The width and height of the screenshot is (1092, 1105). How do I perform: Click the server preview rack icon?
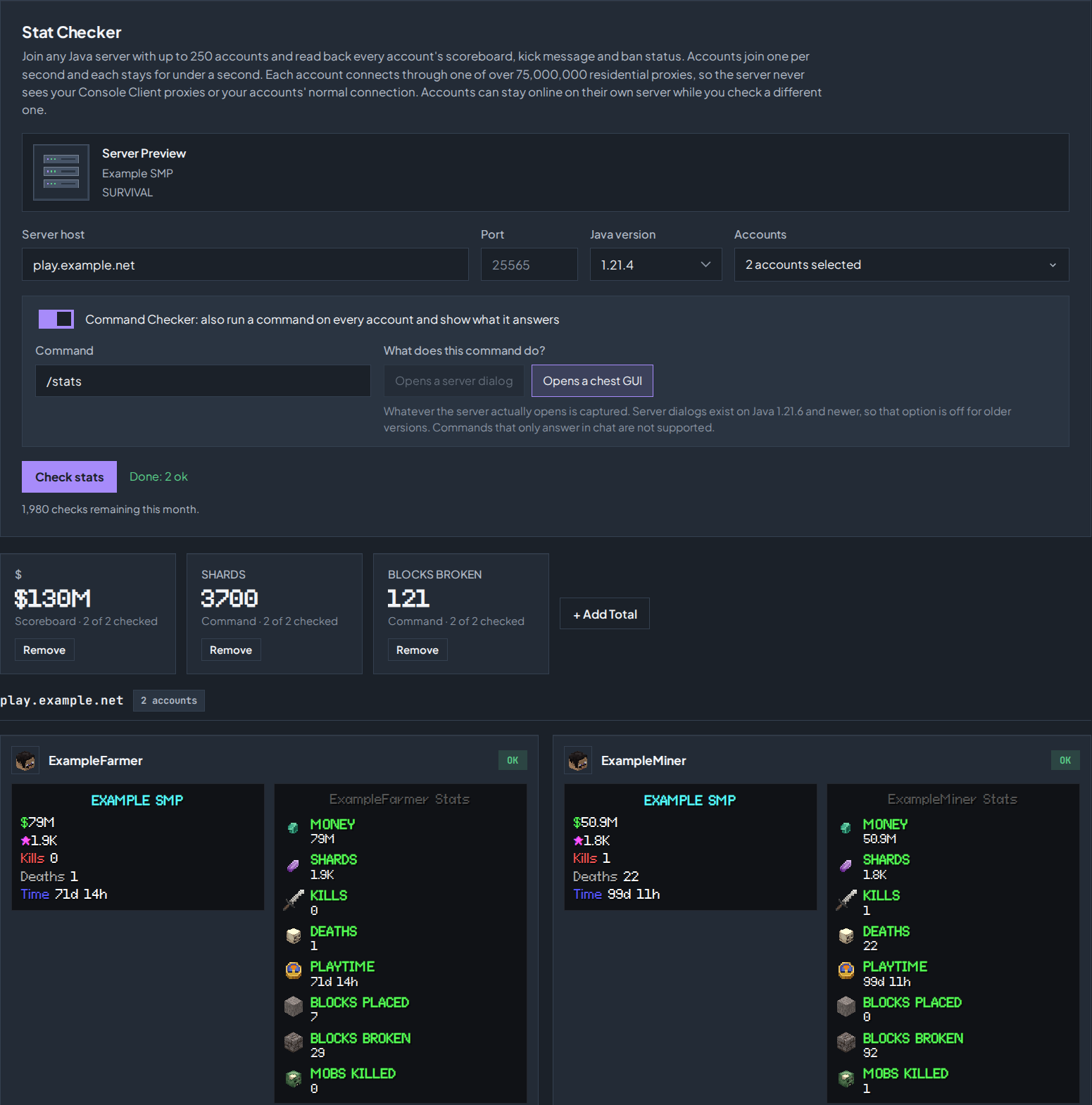[61, 172]
